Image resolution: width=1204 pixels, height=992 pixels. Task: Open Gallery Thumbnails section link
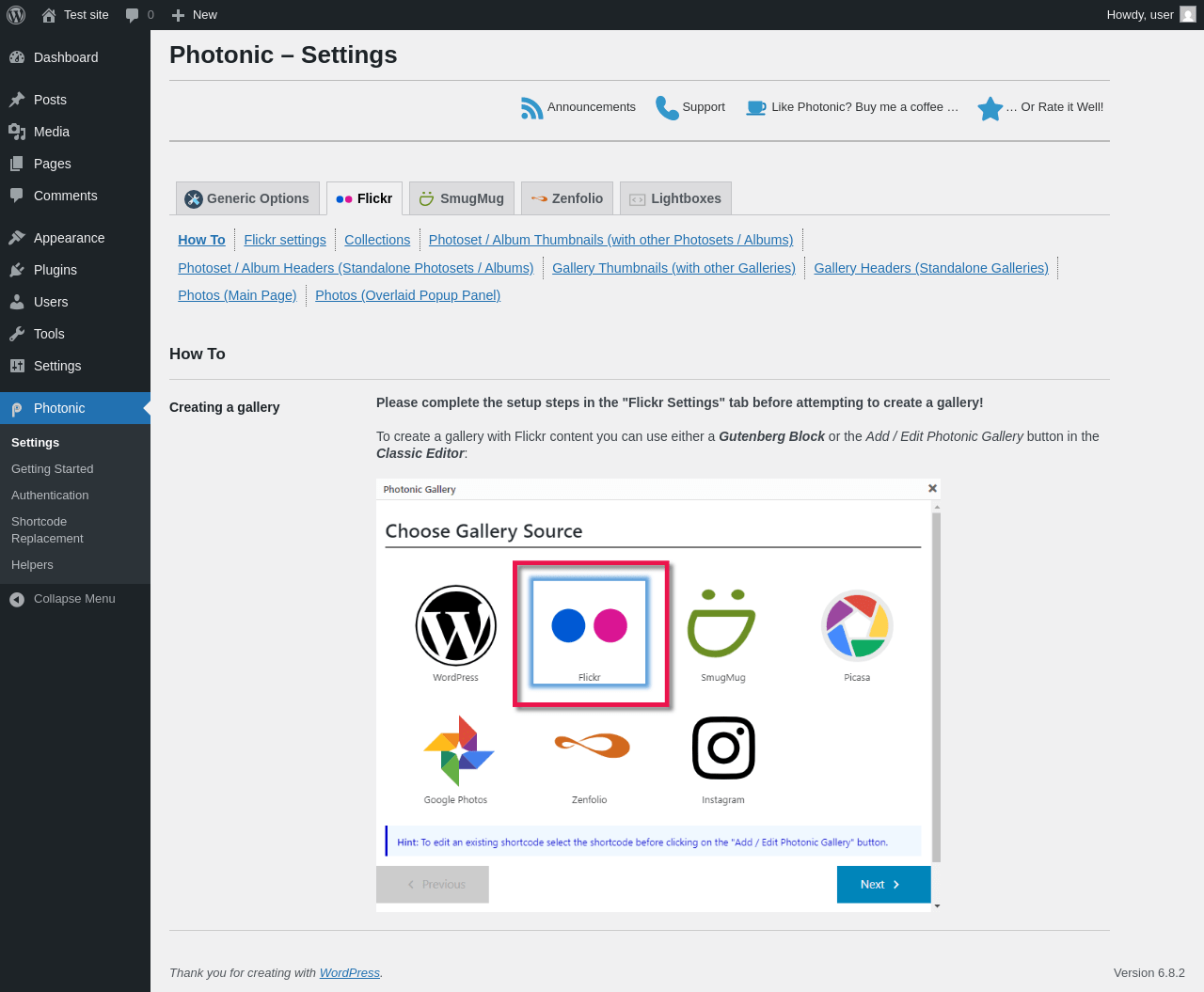coord(673,268)
